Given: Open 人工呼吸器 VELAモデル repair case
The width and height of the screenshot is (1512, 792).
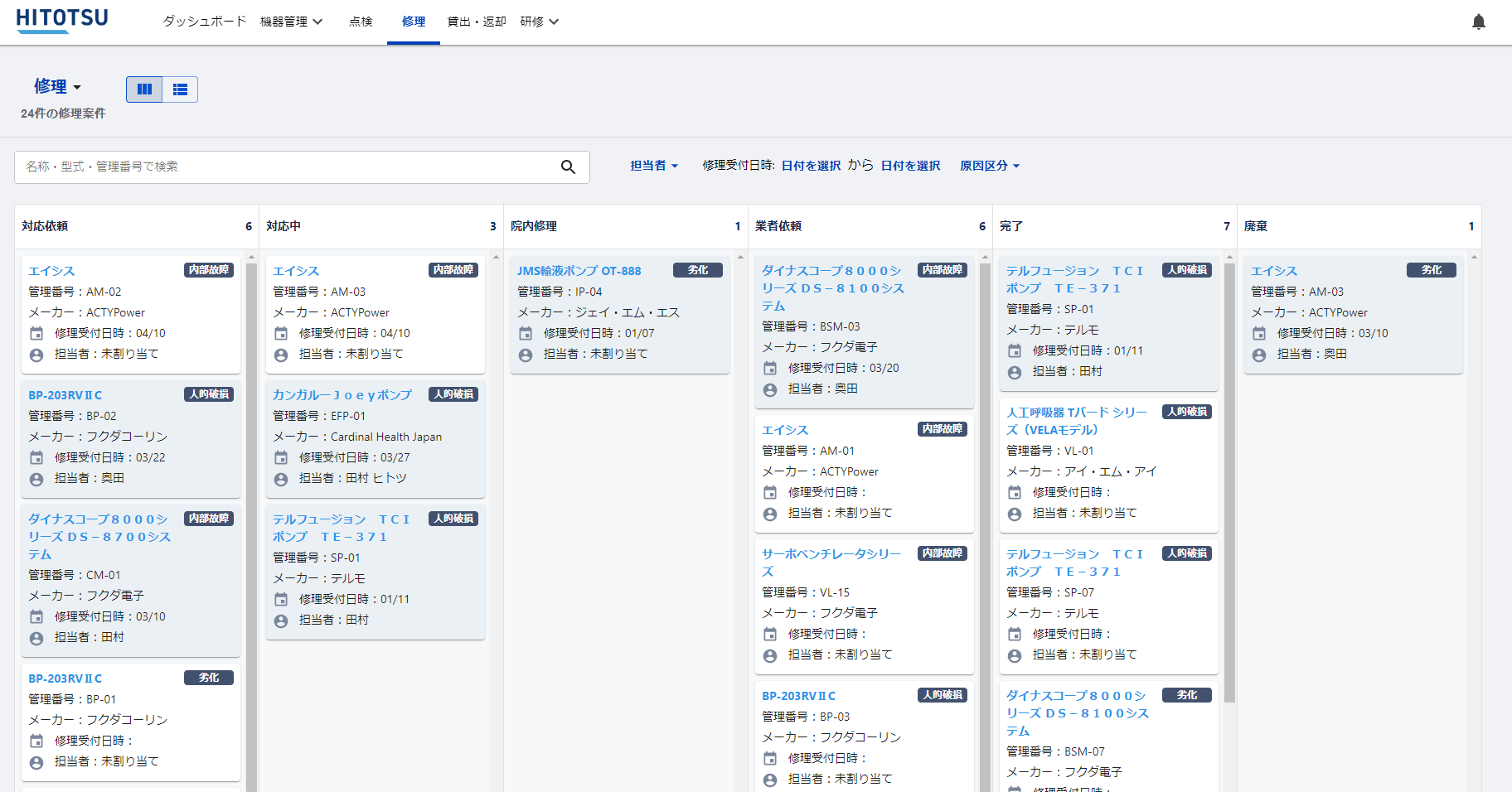Looking at the screenshot, I should 1077,421.
